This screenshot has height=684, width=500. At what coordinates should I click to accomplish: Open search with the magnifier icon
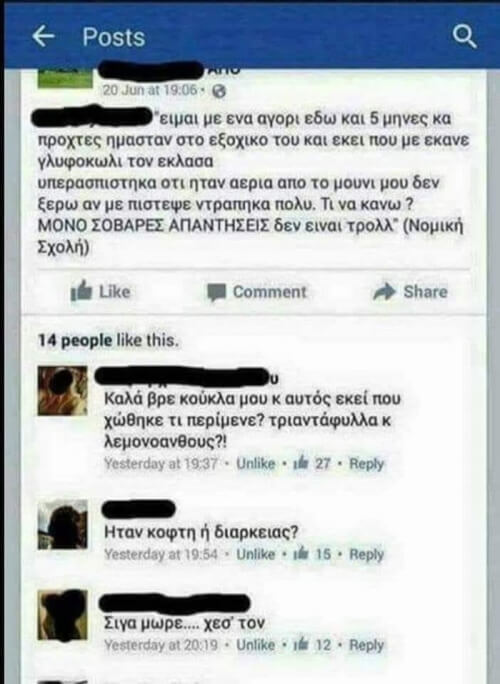(464, 36)
